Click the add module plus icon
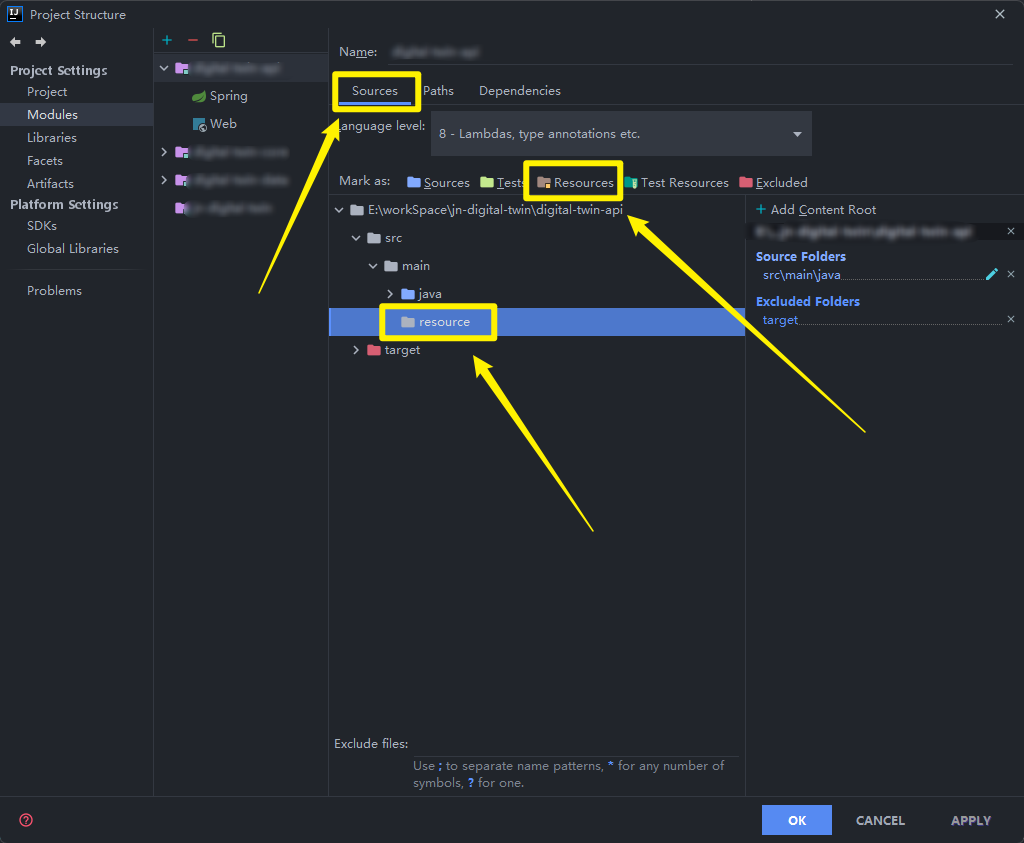Viewport: 1024px width, 843px height. click(x=167, y=41)
